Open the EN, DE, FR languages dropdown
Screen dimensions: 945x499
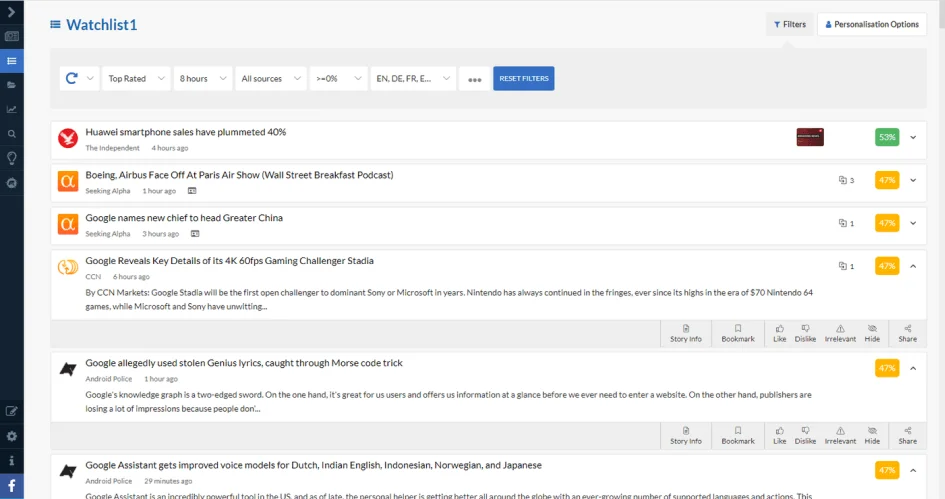pyautogui.click(x=413, y=78)
